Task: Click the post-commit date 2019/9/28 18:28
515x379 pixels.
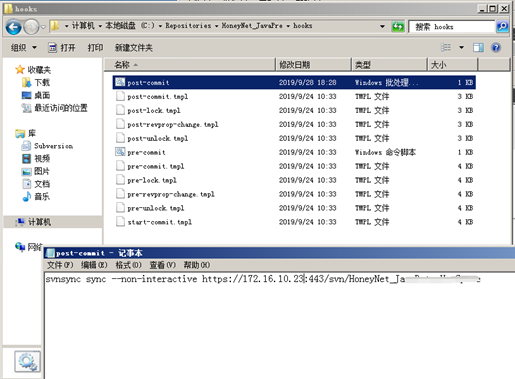Action: click(308, 82)
